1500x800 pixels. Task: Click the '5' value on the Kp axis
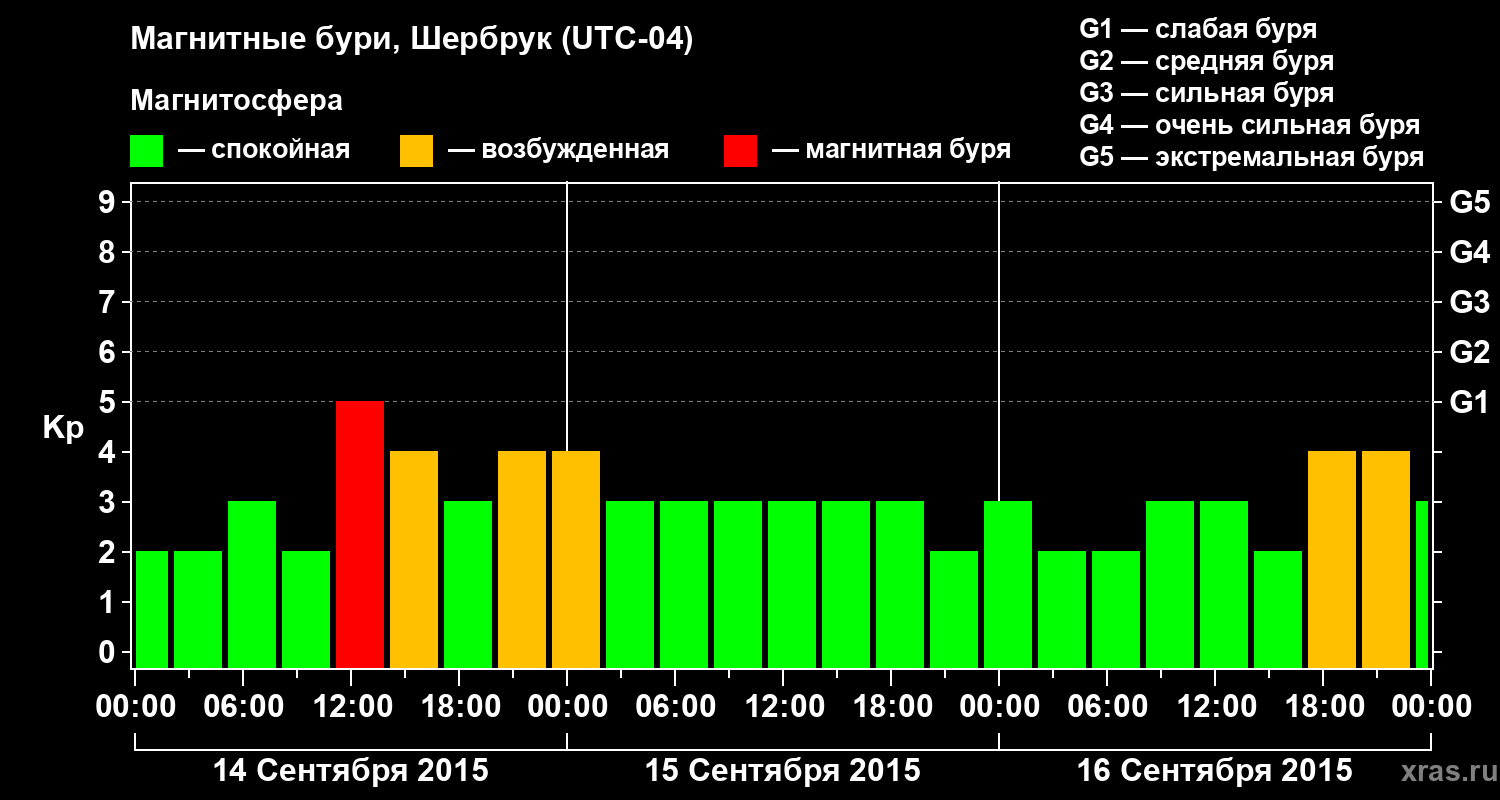pyautogui.click(x=108, y=402)
